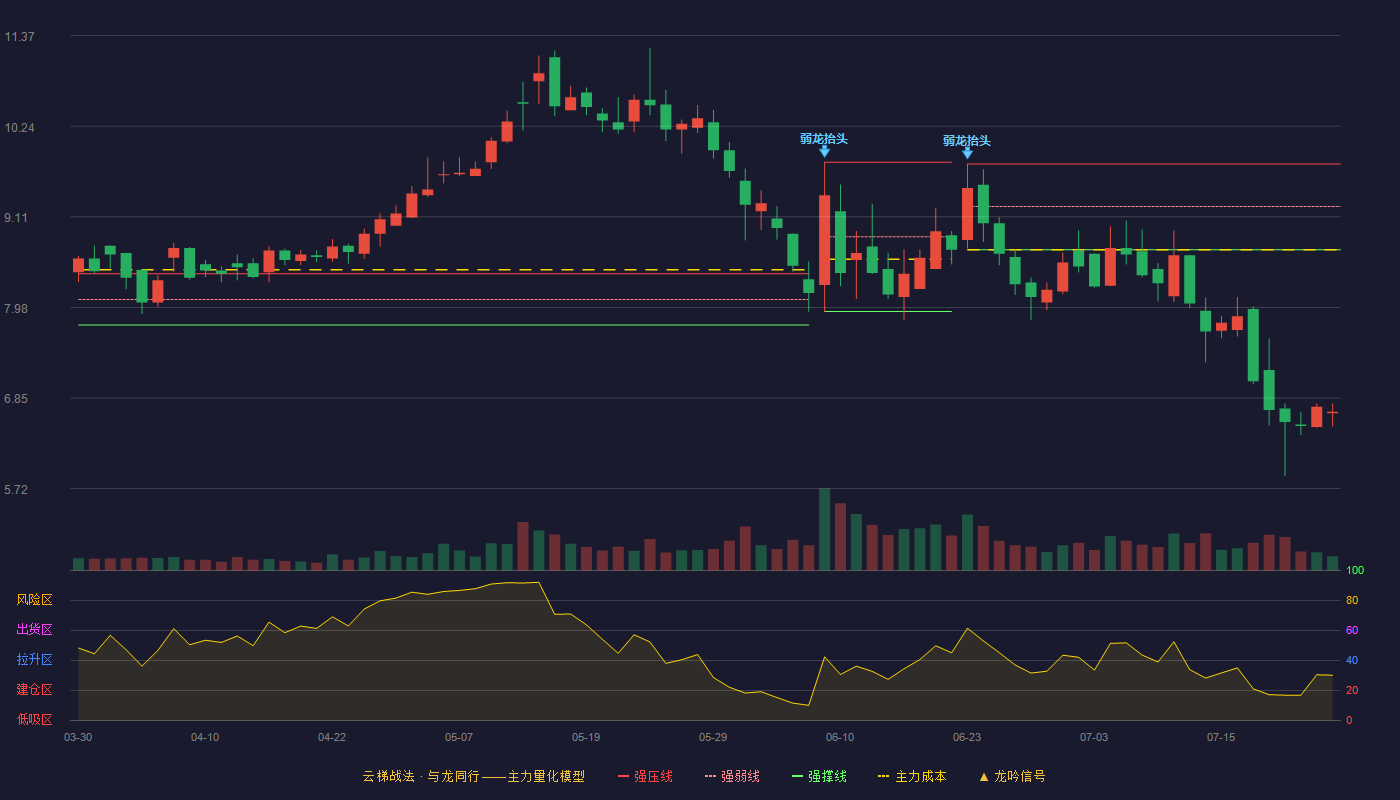Click the 风险区 zone label
1400x800 pixels.
click(x=34, y=600)
